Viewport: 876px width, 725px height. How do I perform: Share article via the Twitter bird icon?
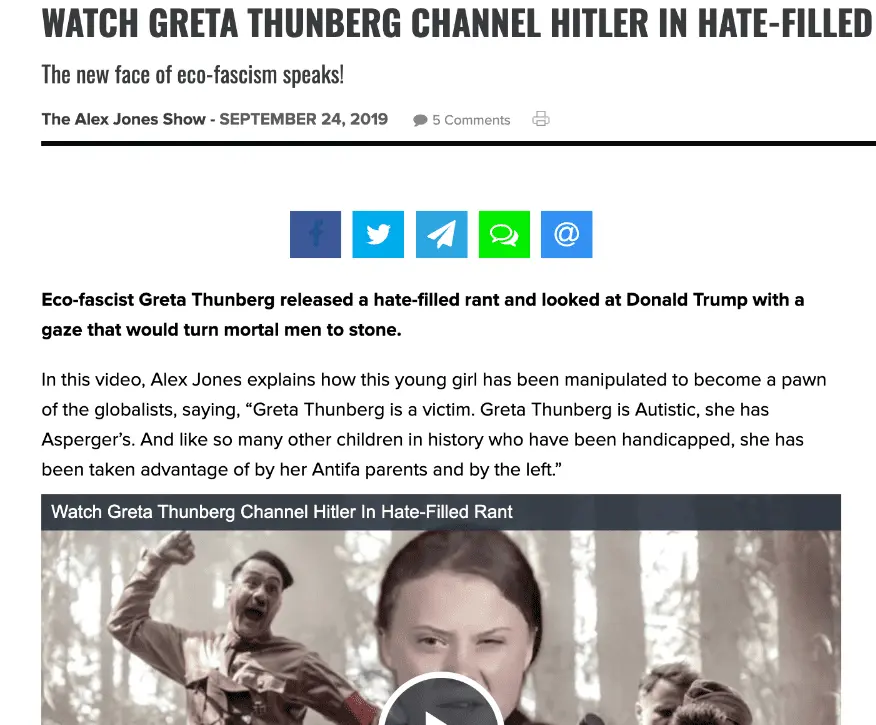point(378,234)
